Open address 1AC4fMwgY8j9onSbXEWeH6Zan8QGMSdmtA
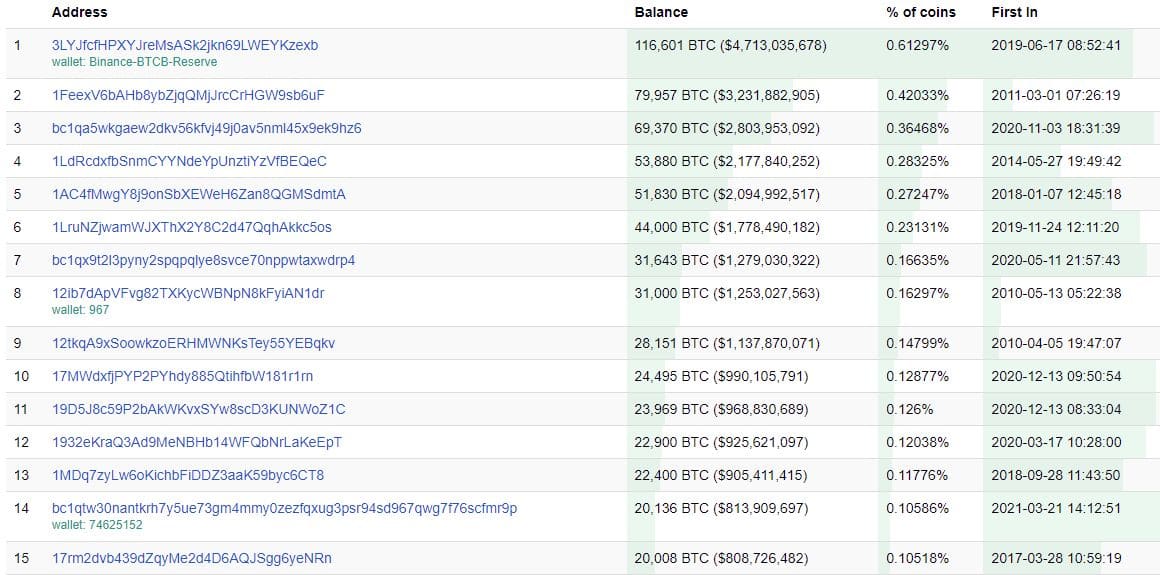This screenshot has width=1160, height=575. (x=199, y=194)
